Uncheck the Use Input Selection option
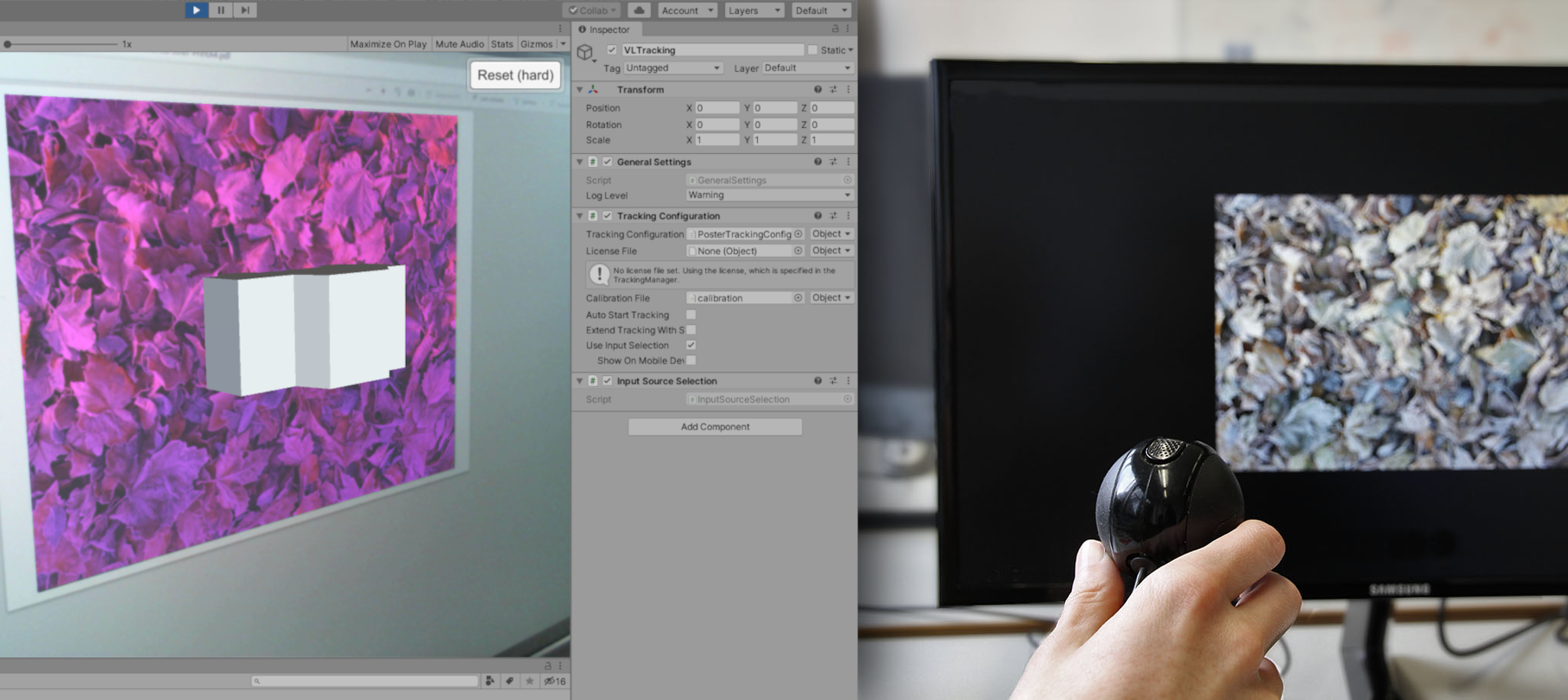Viewport: 1568px width, 700px height. pos(691,345)
